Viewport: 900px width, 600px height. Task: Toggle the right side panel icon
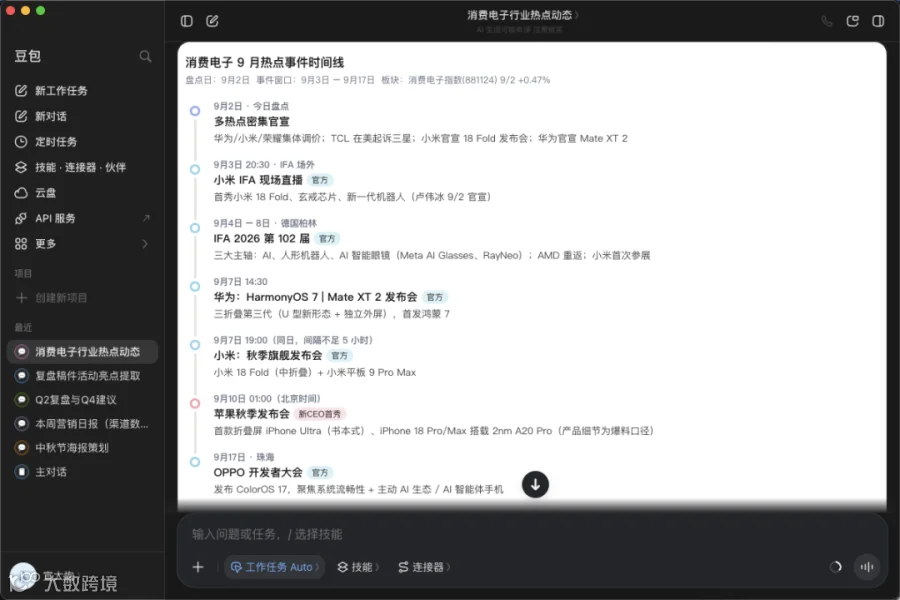pos(878,21)
